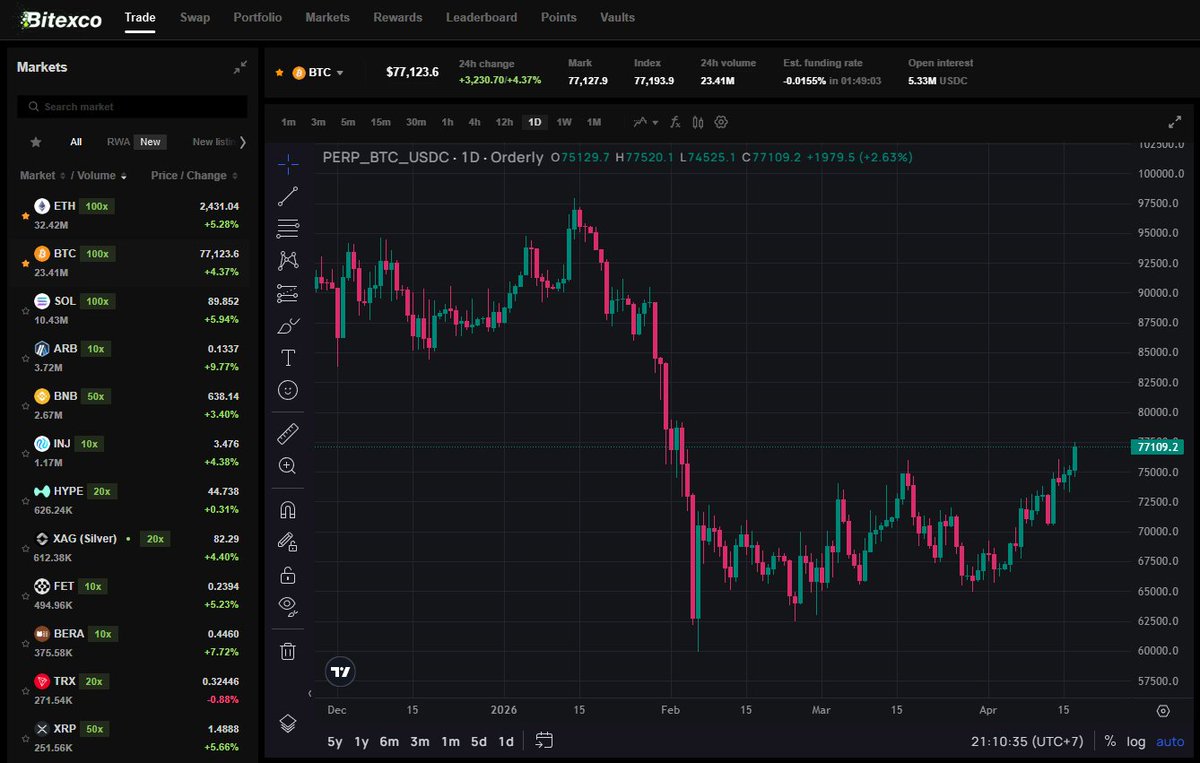Select the trend line drawing tool
This screenshot has width=1200, height=763.
[288, 196]
